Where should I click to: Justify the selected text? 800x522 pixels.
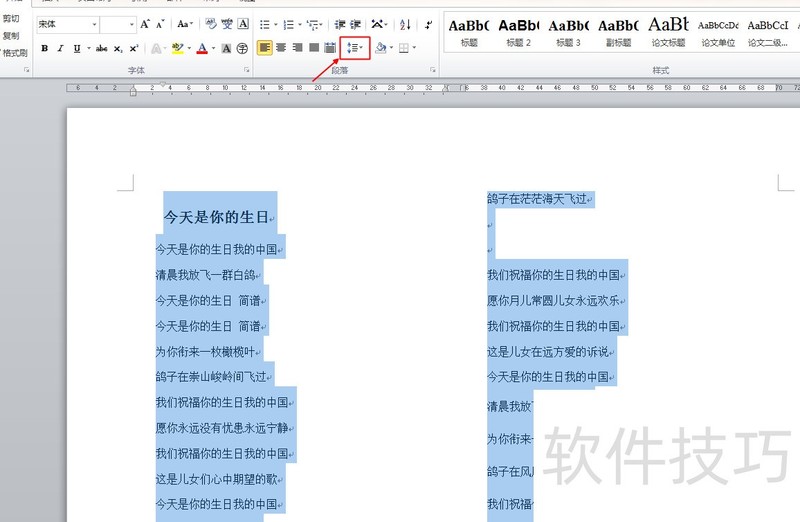click(314, 48)
